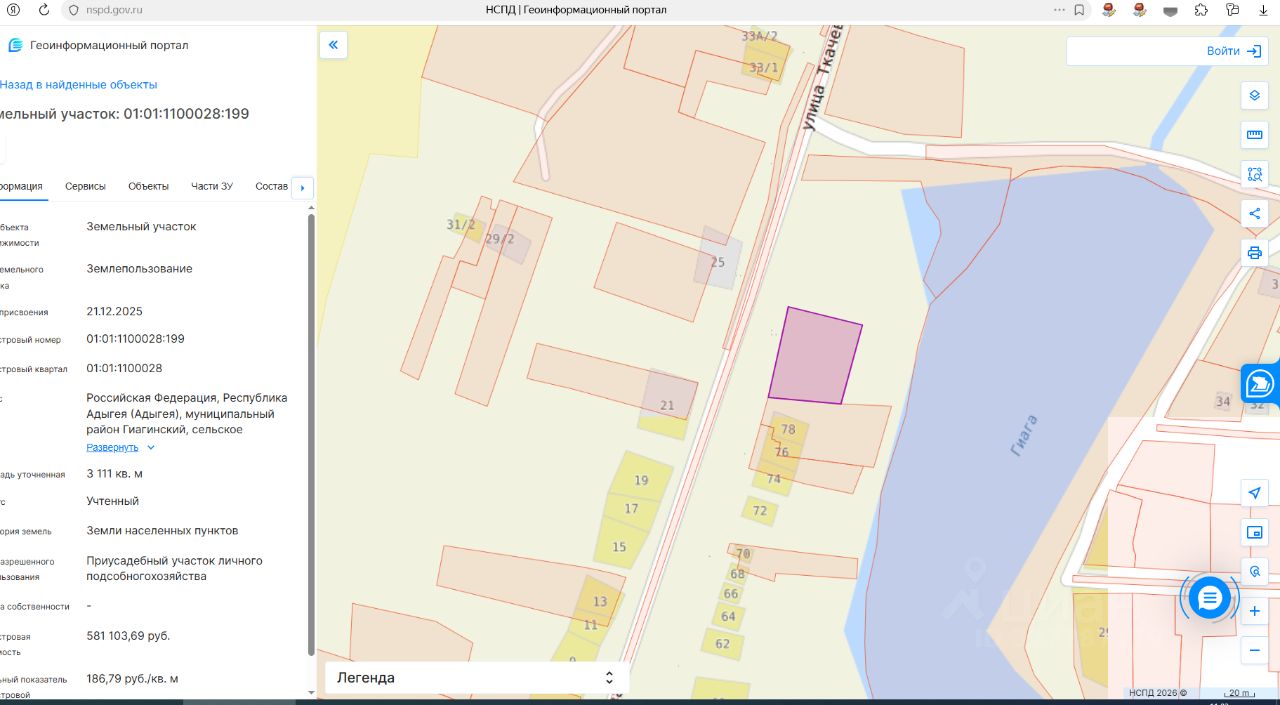Share the current map view
The height and width of the screenshot is (705, 1280).
coord(1254,213)
